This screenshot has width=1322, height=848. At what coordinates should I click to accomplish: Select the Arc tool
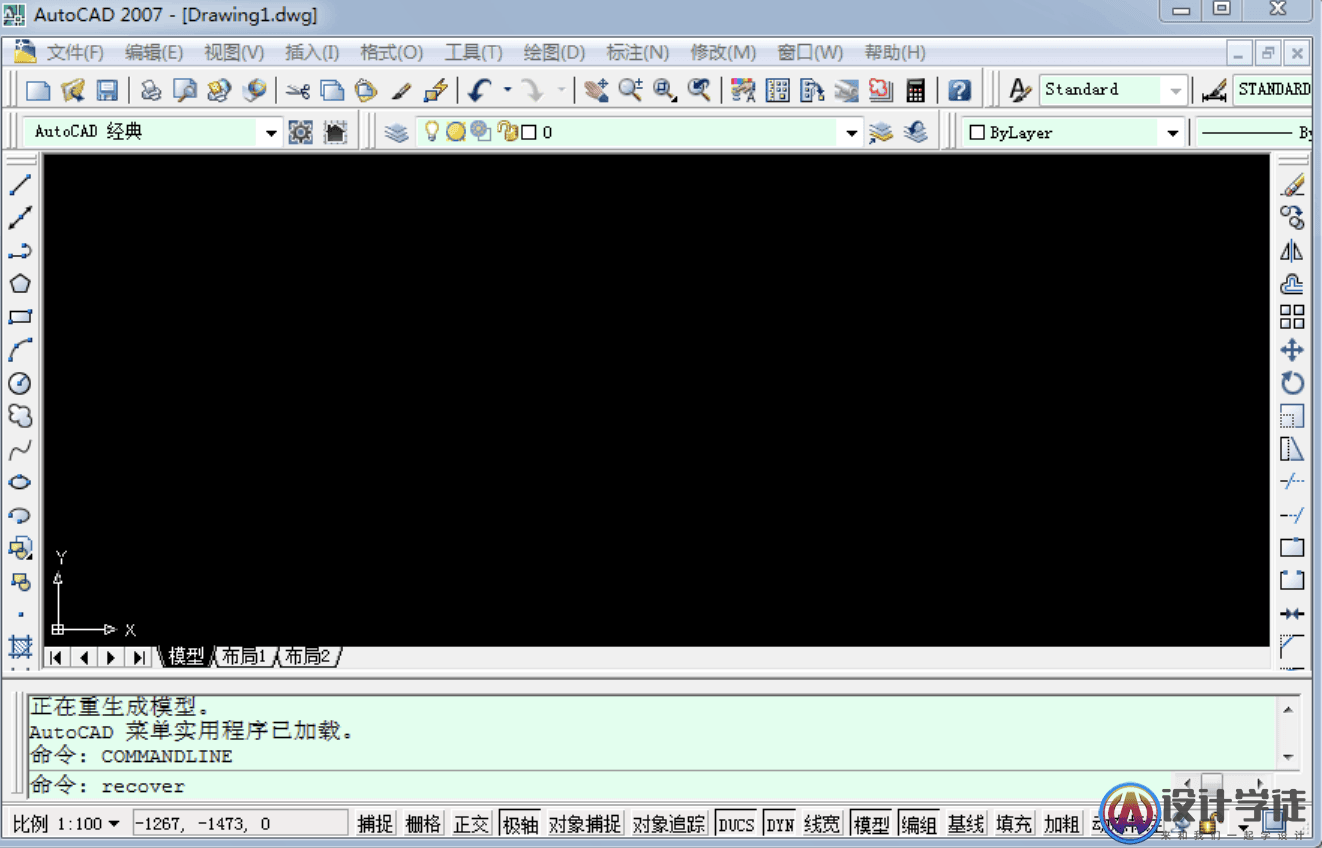coord(20,350)
